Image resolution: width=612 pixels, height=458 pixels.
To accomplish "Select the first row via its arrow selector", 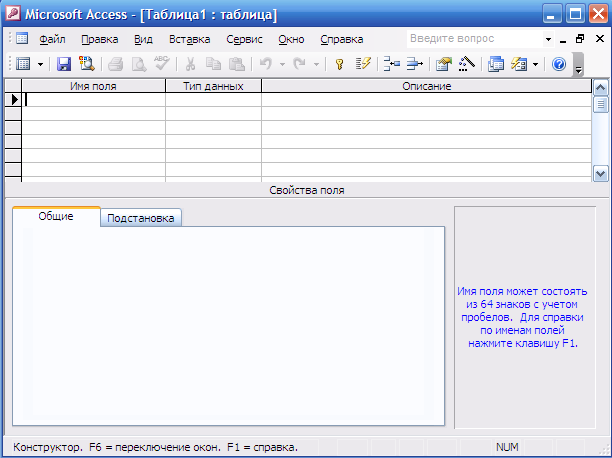I will click(13, 100).
